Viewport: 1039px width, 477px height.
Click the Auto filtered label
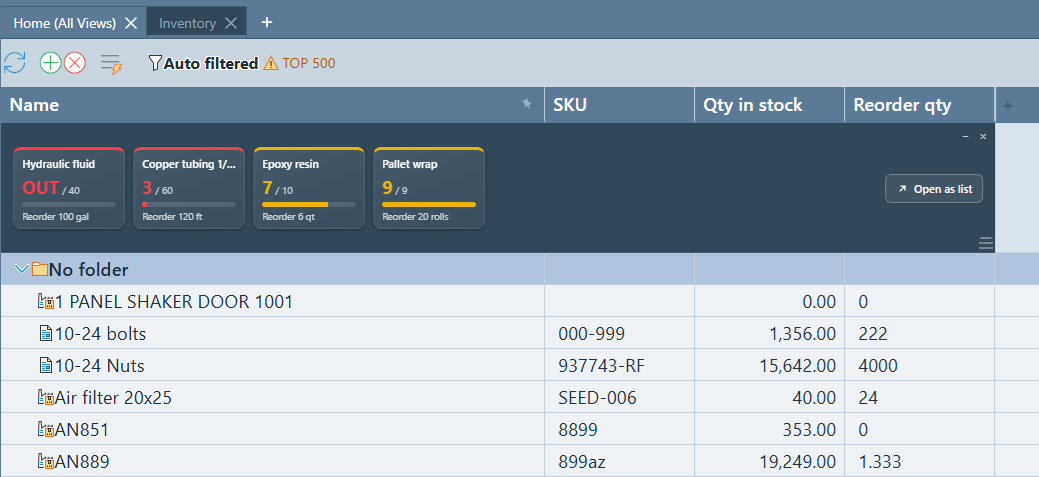(211, 64)
